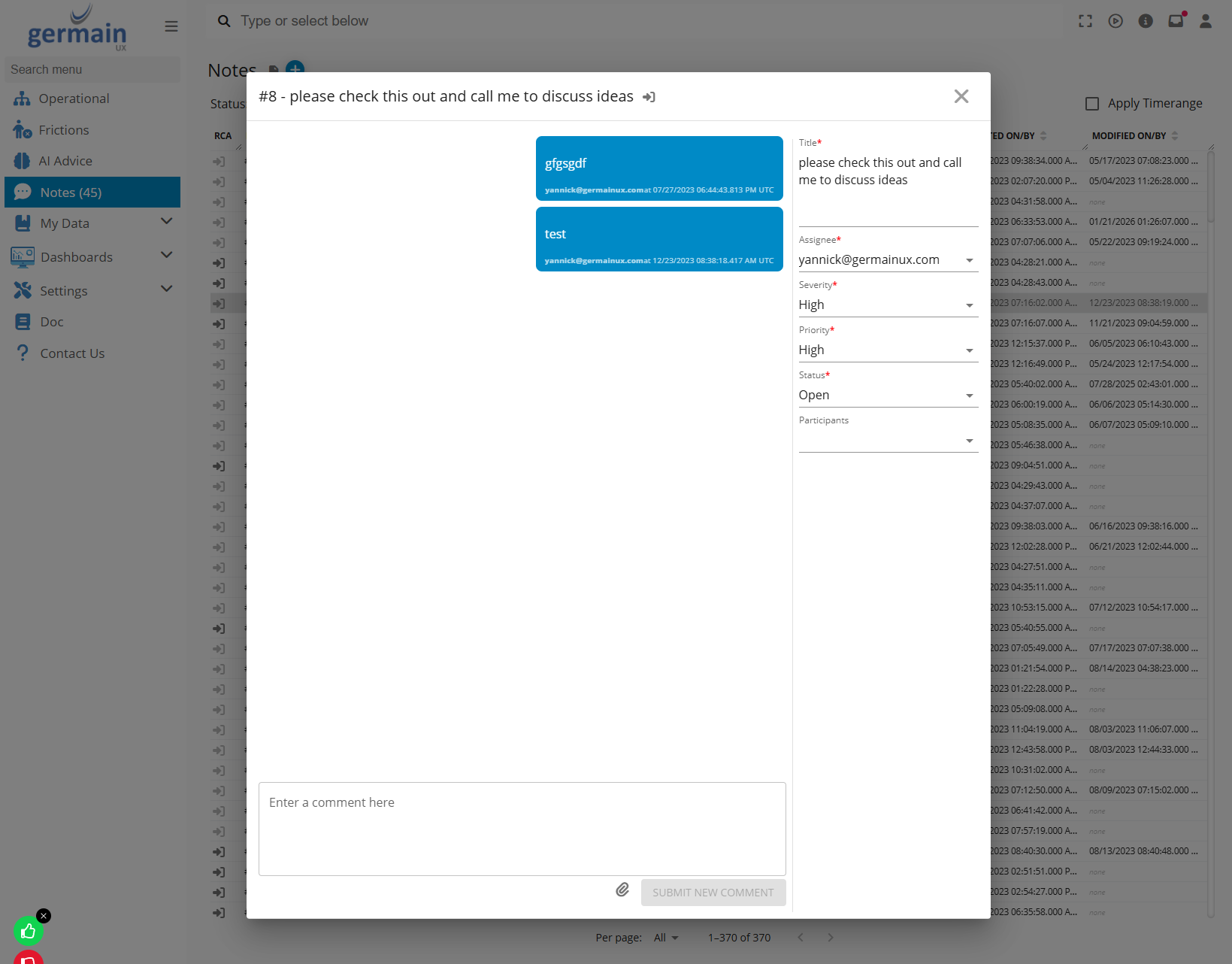Image resolution: width=1232 pixels, height=964 pixels.
Task: Enable the Apply Timerange checkbox
Action: point(1092,104)
